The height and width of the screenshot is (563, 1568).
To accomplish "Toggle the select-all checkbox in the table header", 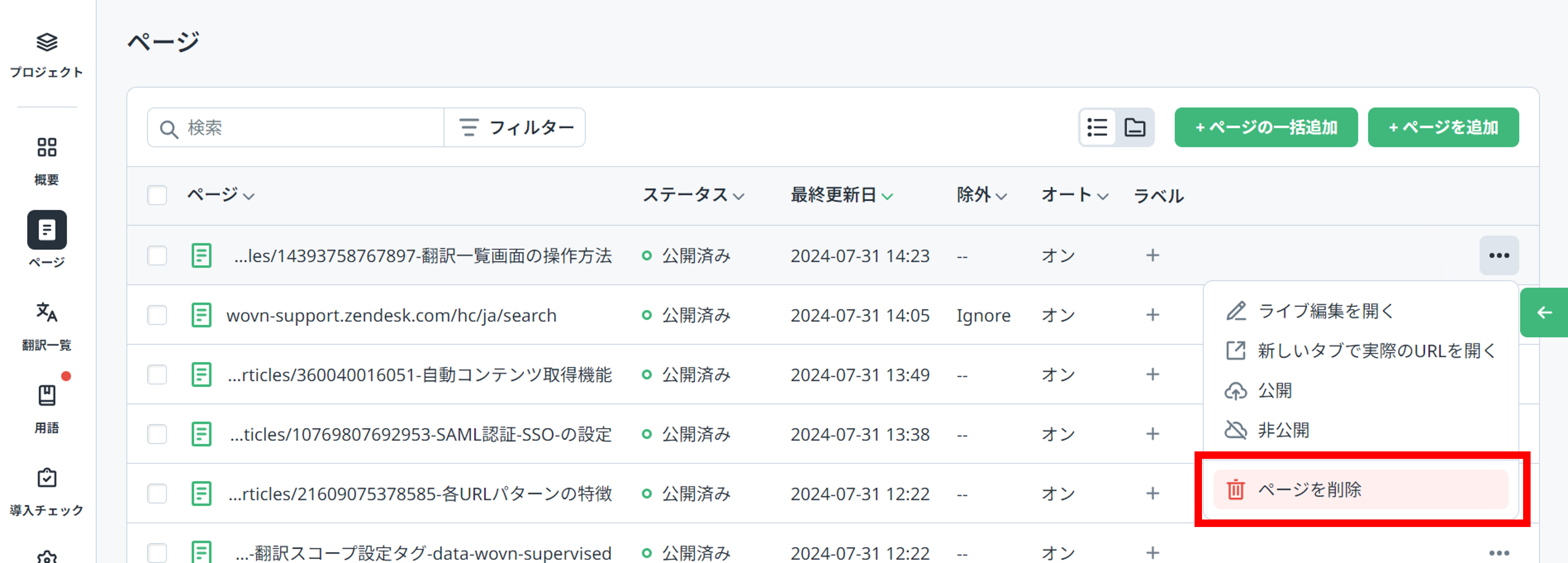I will click(157, 196).
